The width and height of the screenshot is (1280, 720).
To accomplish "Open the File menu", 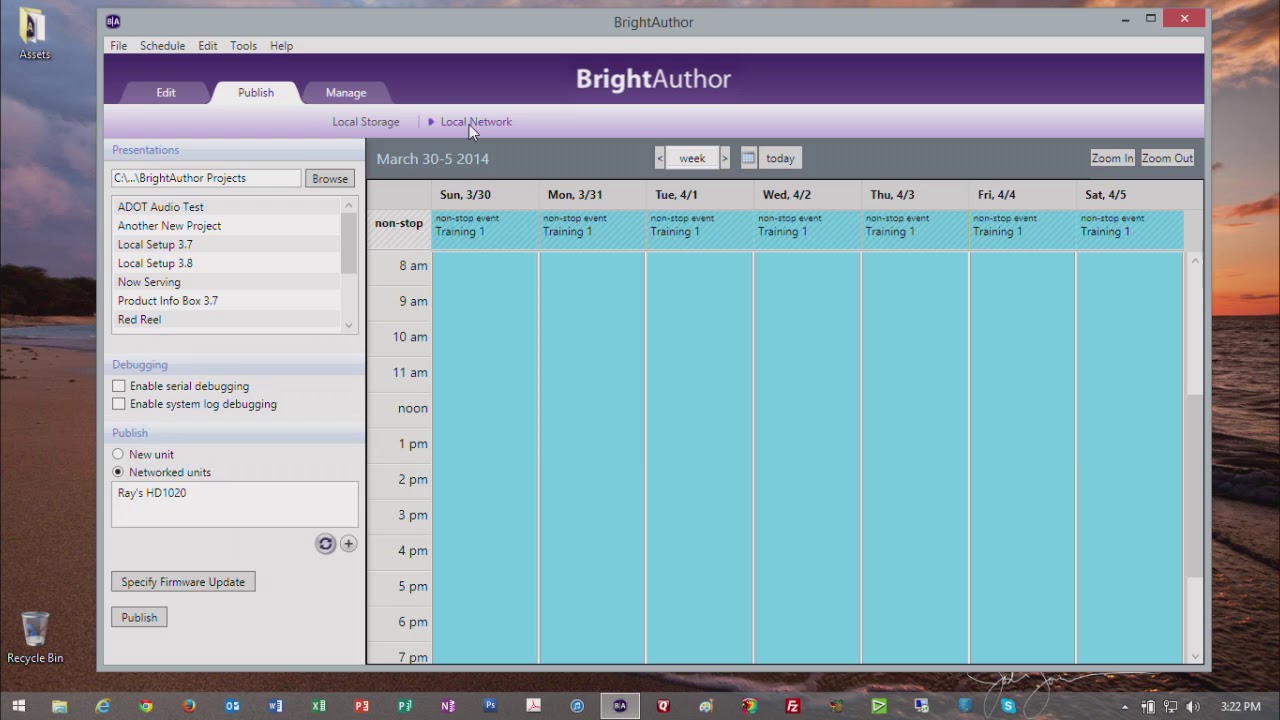I will coord(118,46).
